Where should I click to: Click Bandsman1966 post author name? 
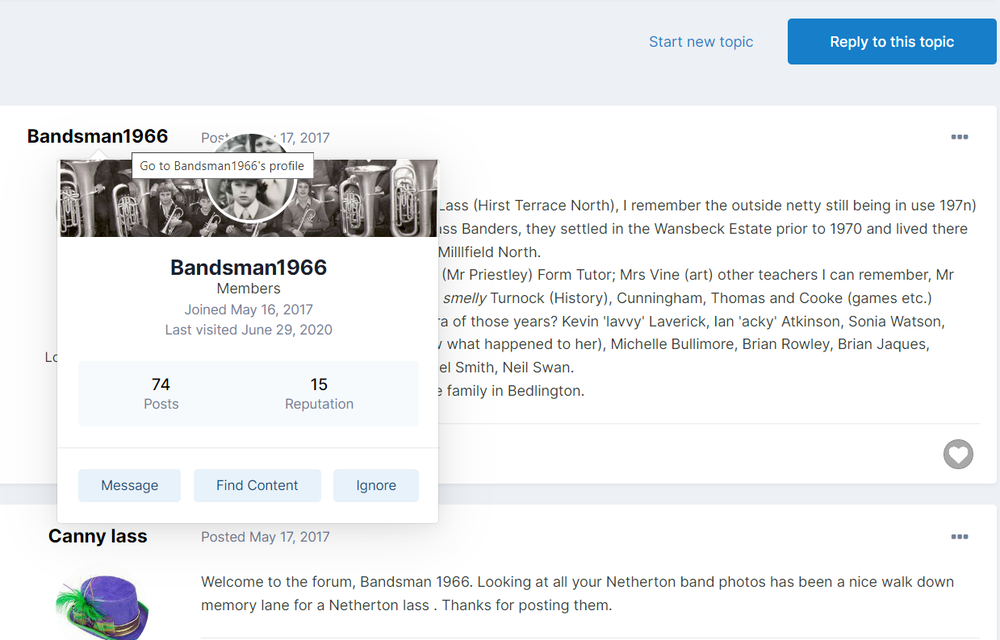(x=98, y=136)
